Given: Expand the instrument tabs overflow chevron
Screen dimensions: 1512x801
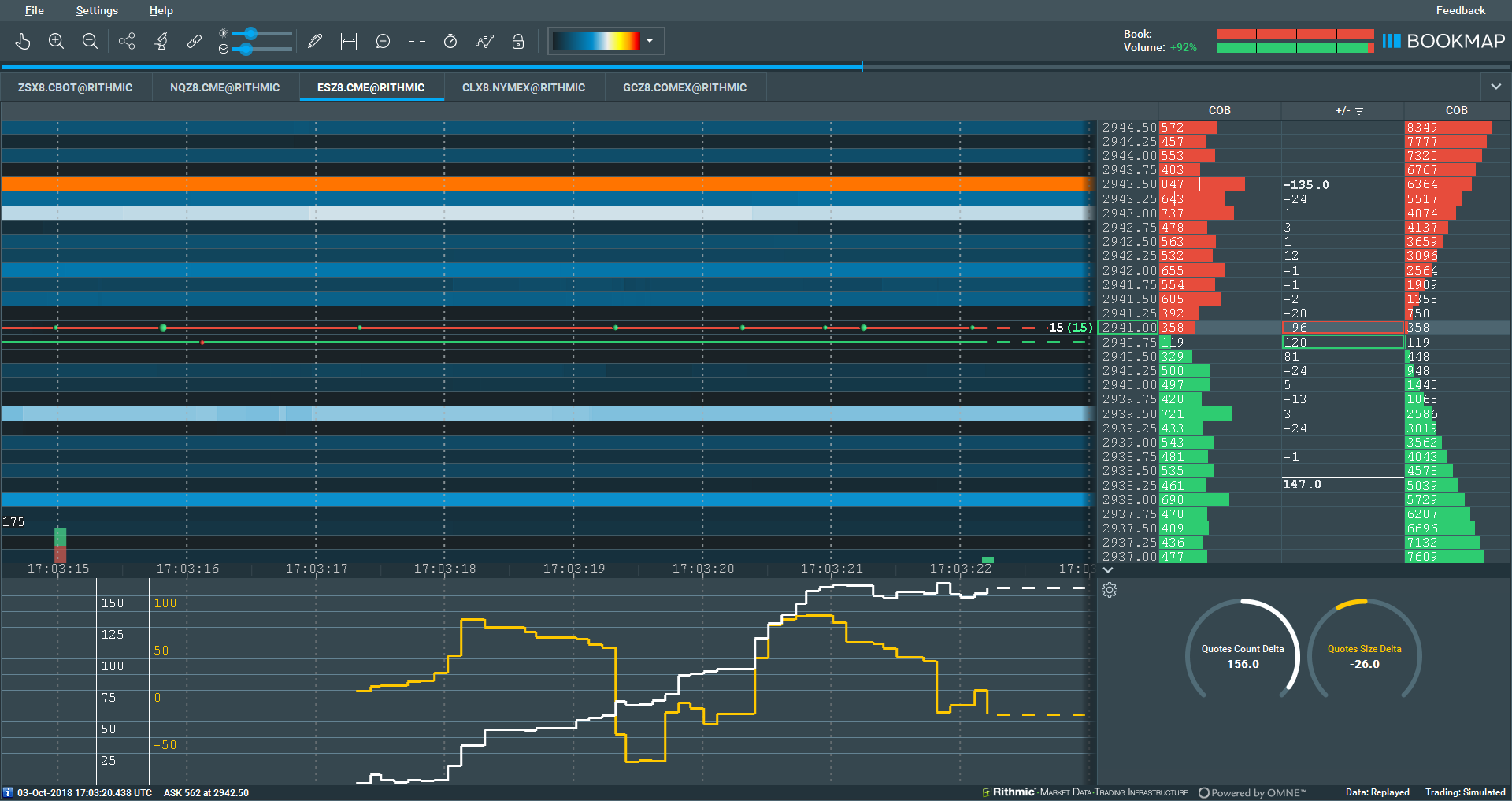Looking at the screenshot, I should 1495,87.
